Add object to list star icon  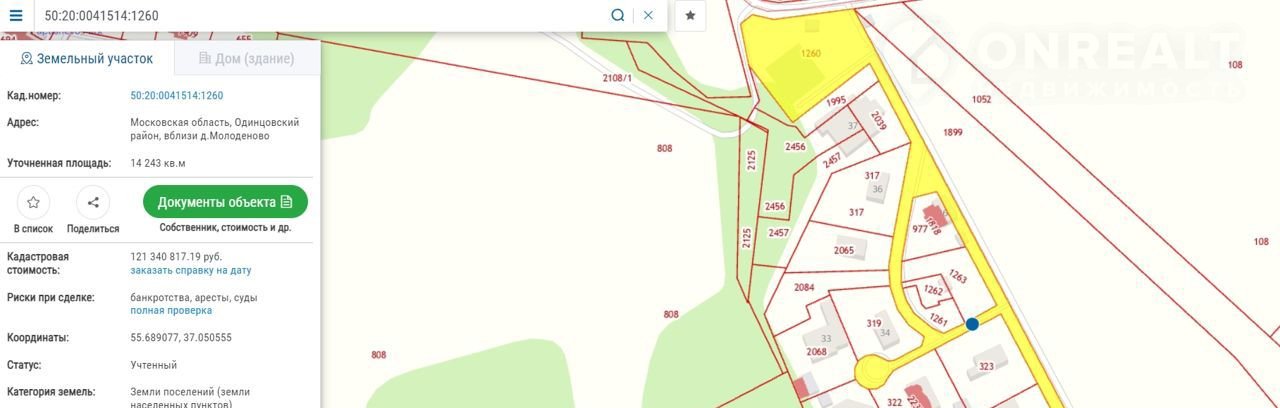(33, 203)
